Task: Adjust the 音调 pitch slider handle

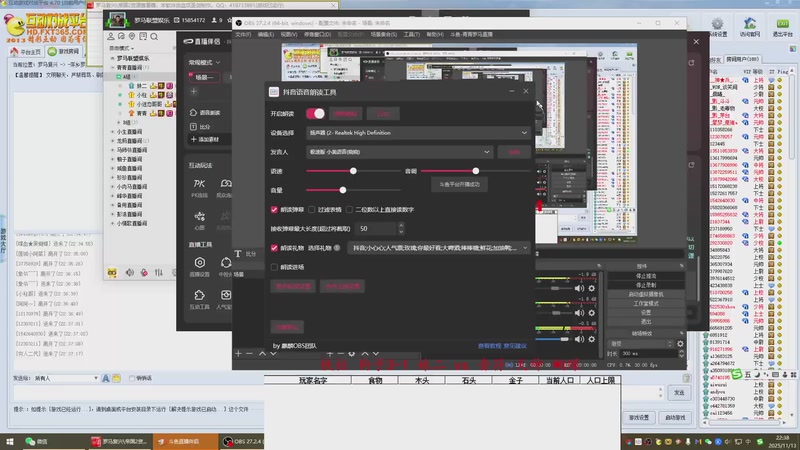Action: coord(476,171)
